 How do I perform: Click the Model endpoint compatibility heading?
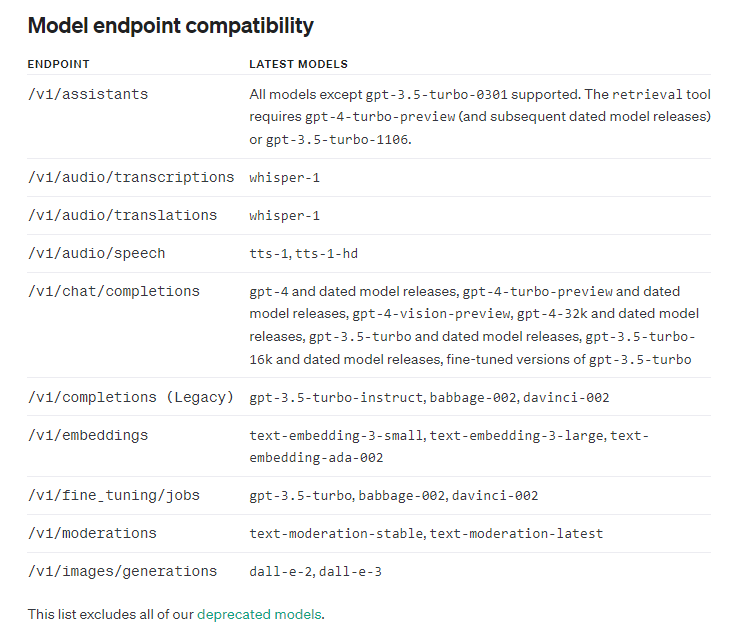170,26
